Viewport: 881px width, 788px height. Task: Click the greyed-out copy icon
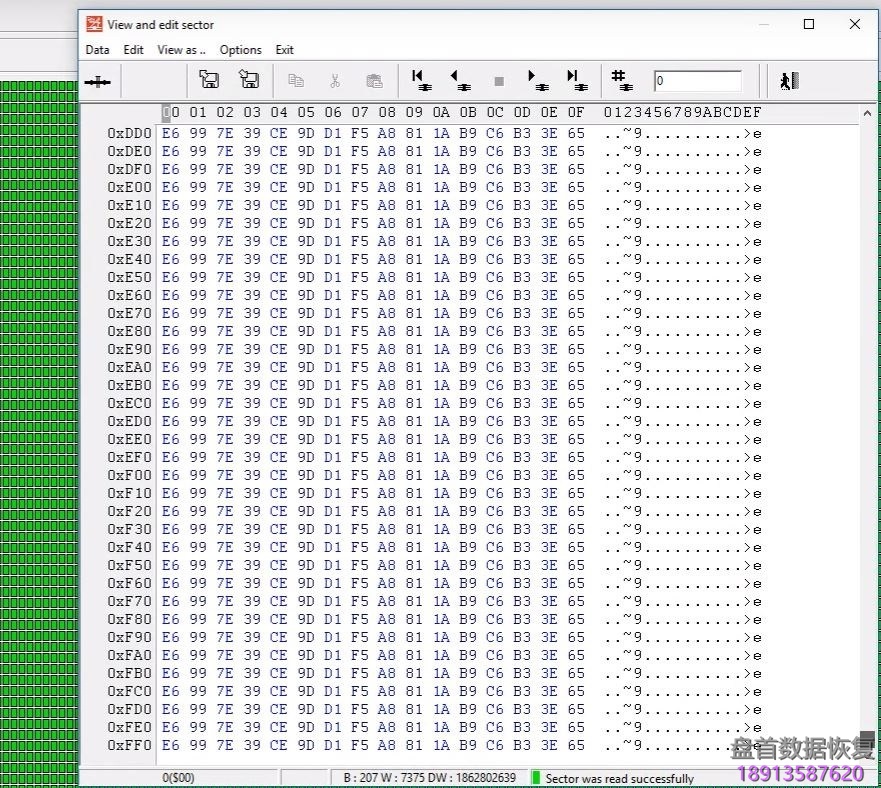(x=296, y=81)
